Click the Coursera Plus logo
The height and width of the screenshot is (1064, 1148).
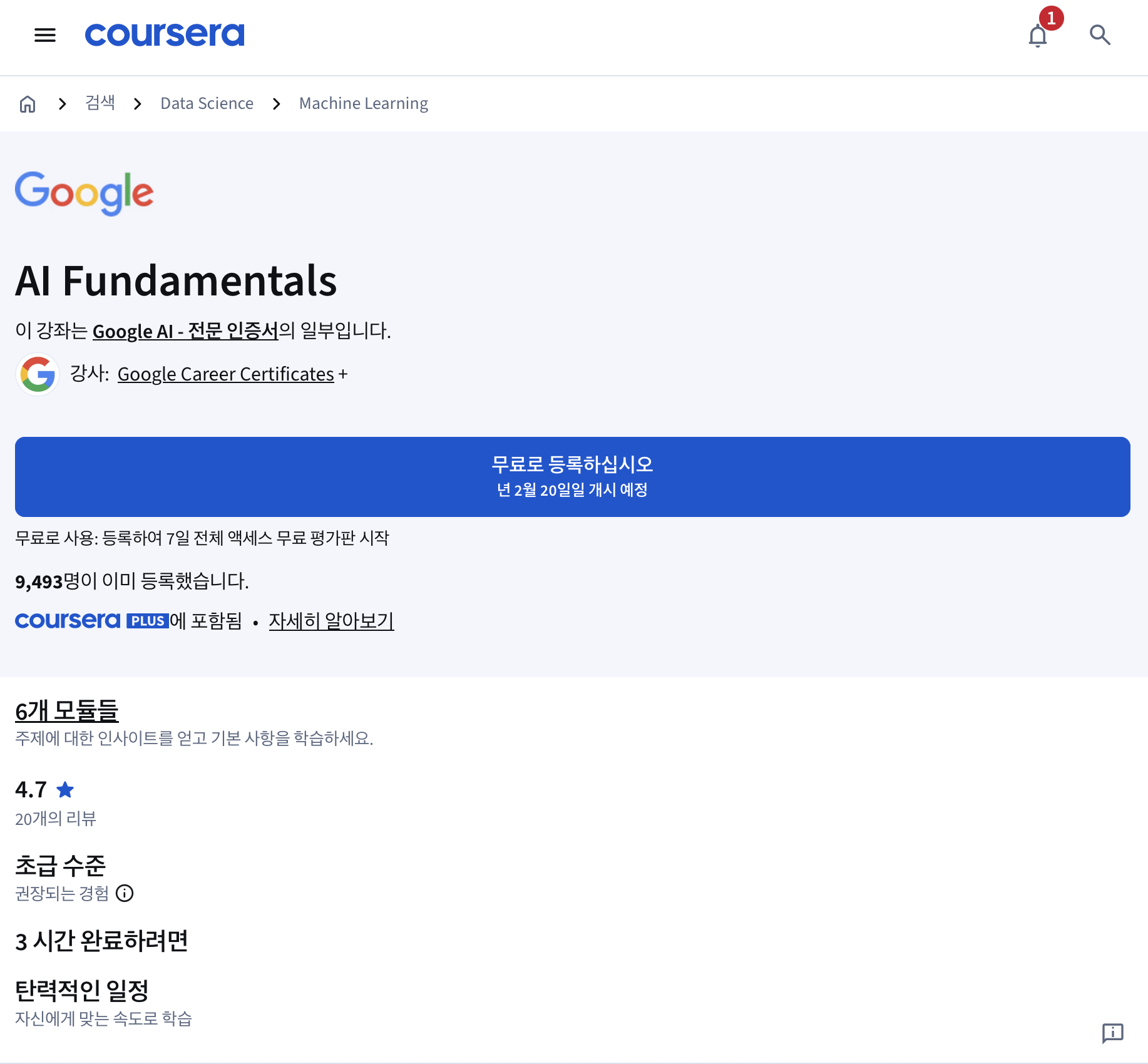tap(92, 621)
